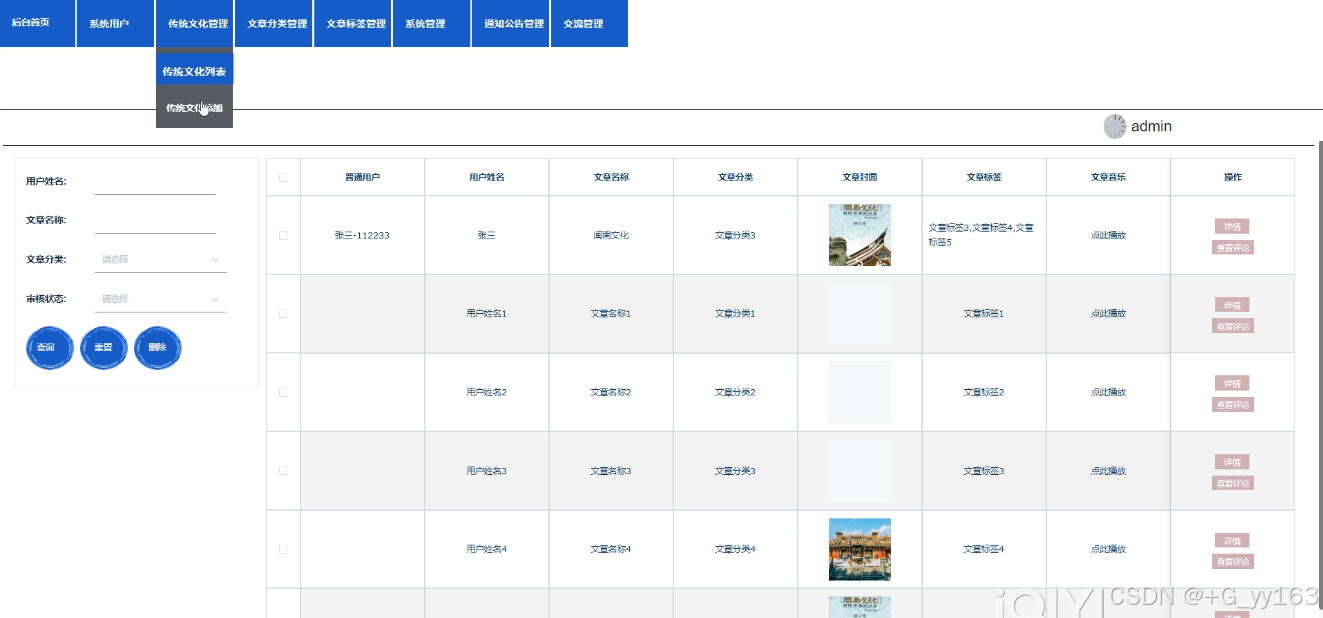Click 详情 for the 文章名称1 row
The image size is (1323, 618).
click(1232, 305)
